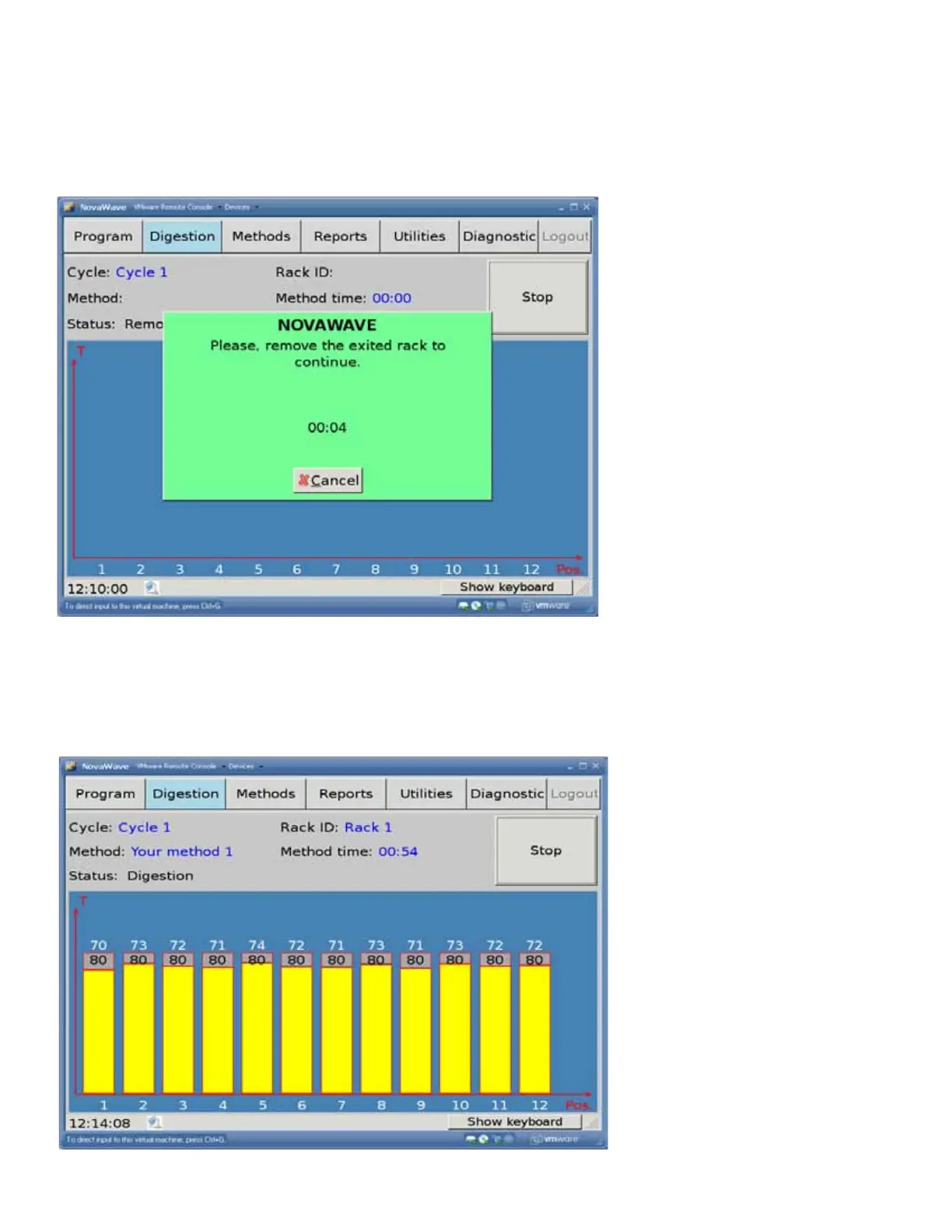
Task: Maximize the window showing the green NOVAWAVE dialog
Action: [574, 207]
